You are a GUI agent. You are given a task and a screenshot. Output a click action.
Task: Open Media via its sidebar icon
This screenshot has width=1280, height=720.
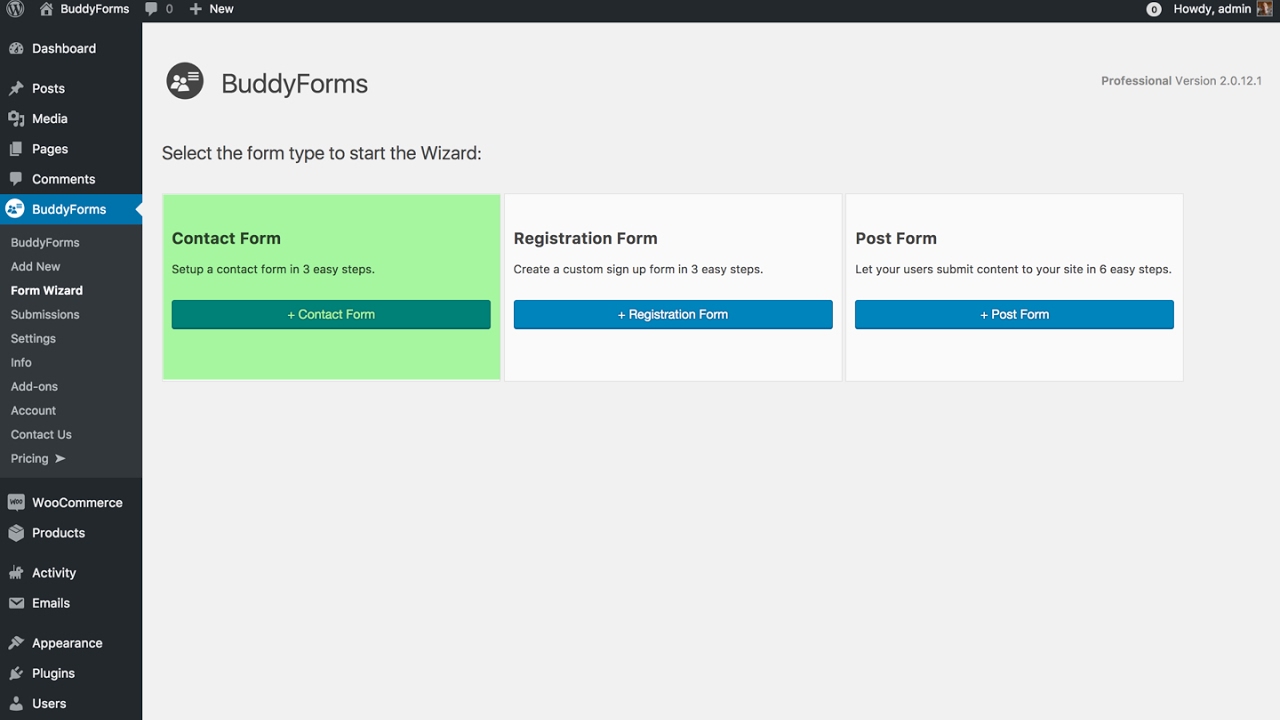tap(16, 118)
